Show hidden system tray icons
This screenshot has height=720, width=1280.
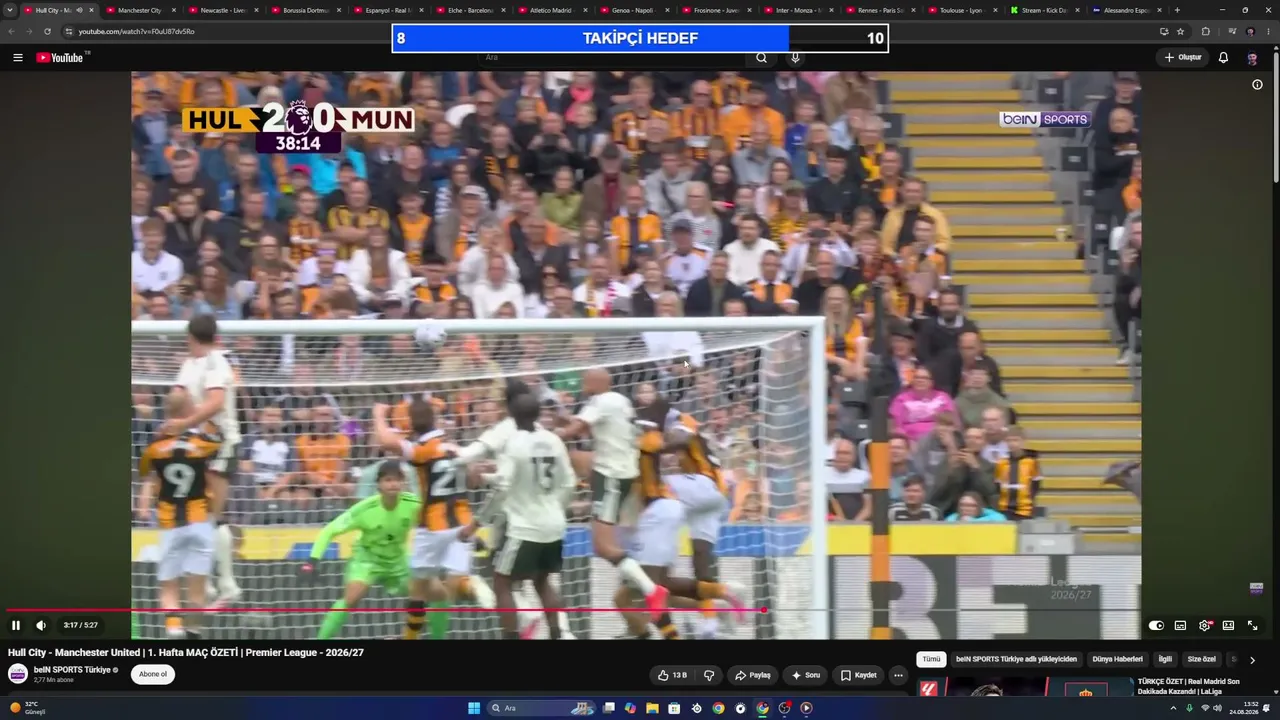pos(1174,708)
